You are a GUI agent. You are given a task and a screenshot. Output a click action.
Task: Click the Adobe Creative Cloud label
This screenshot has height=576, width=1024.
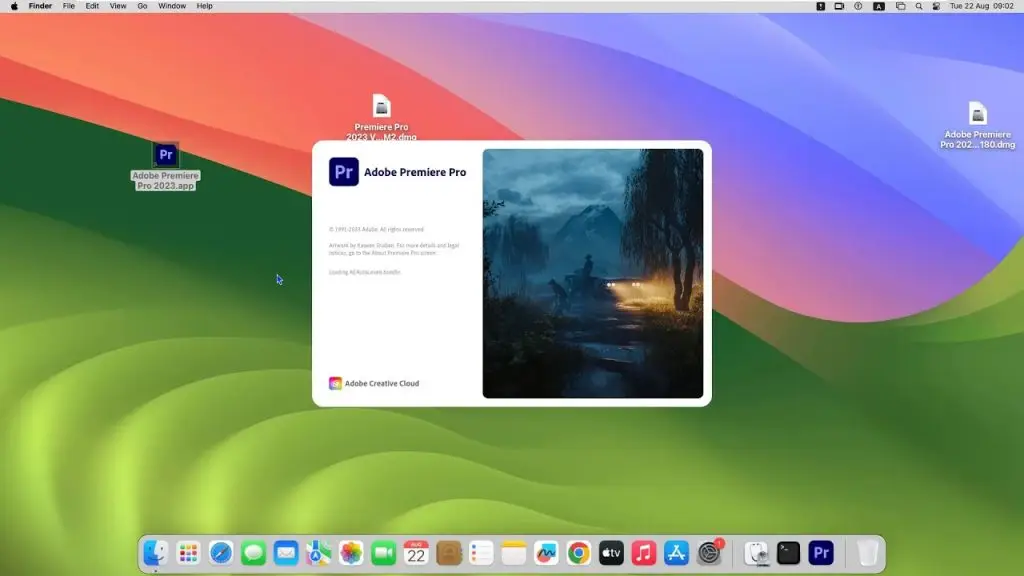coord(382,383)
